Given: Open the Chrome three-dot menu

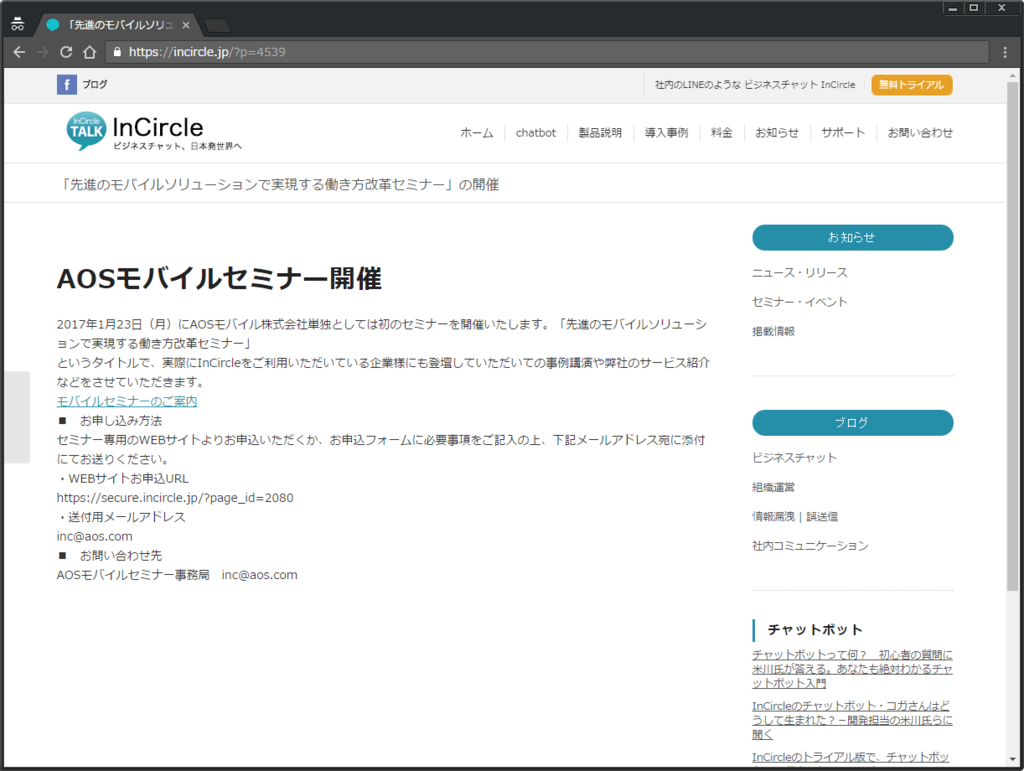Looking at the screenshot, I should click(1005, 52).
